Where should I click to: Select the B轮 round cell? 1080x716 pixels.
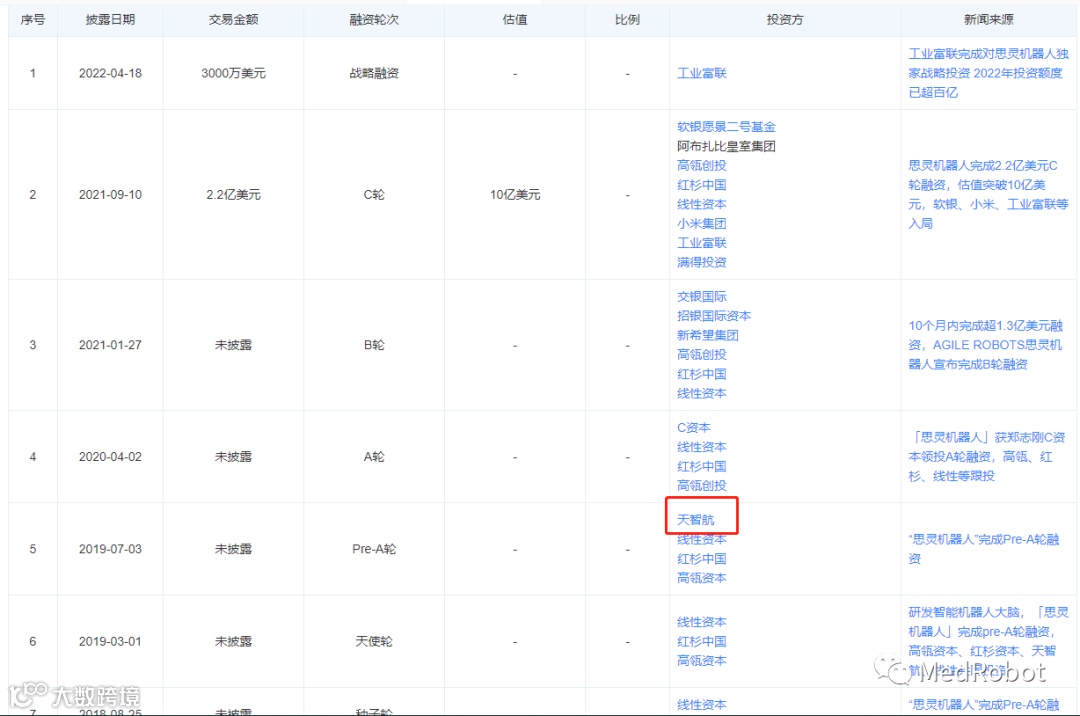pyautogui.click(x=374, y=345)
